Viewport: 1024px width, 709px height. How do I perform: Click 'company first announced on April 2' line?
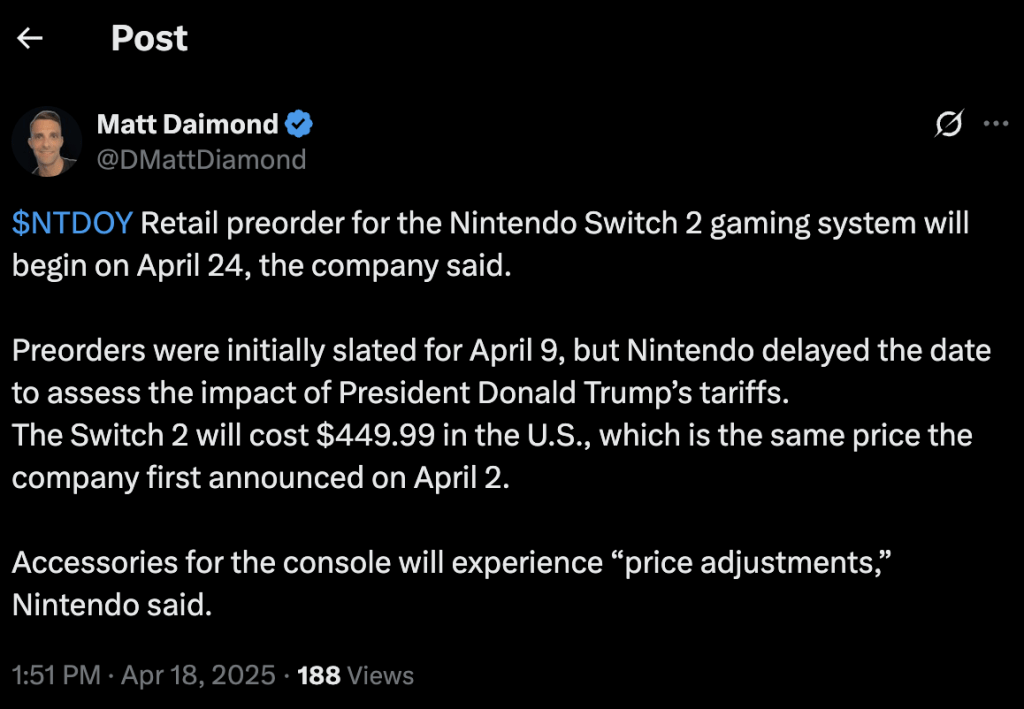(261, 478)
